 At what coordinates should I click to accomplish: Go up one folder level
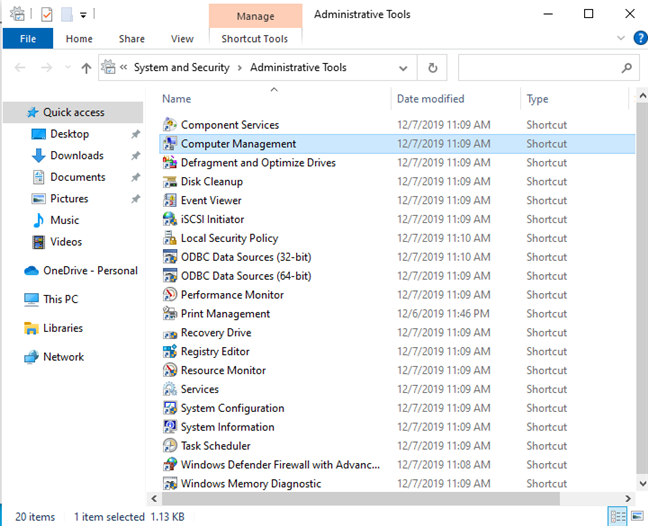(x=86, y=67)
